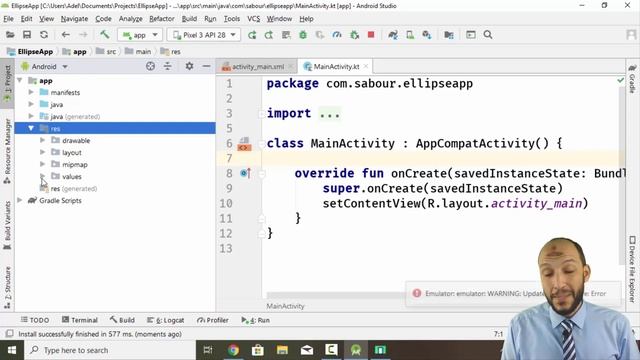Image resolution: width=640 pixels, height=360 pixels.
Task: Click the Run Anything toolbar icon
Action: coord(471,35)
